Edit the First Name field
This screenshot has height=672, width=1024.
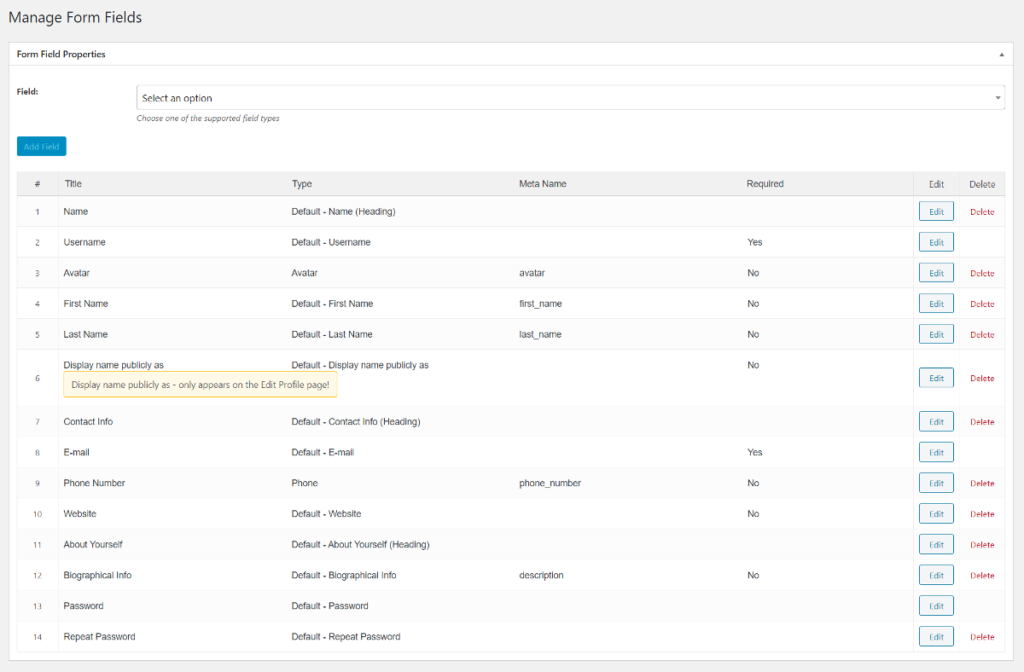936,304
